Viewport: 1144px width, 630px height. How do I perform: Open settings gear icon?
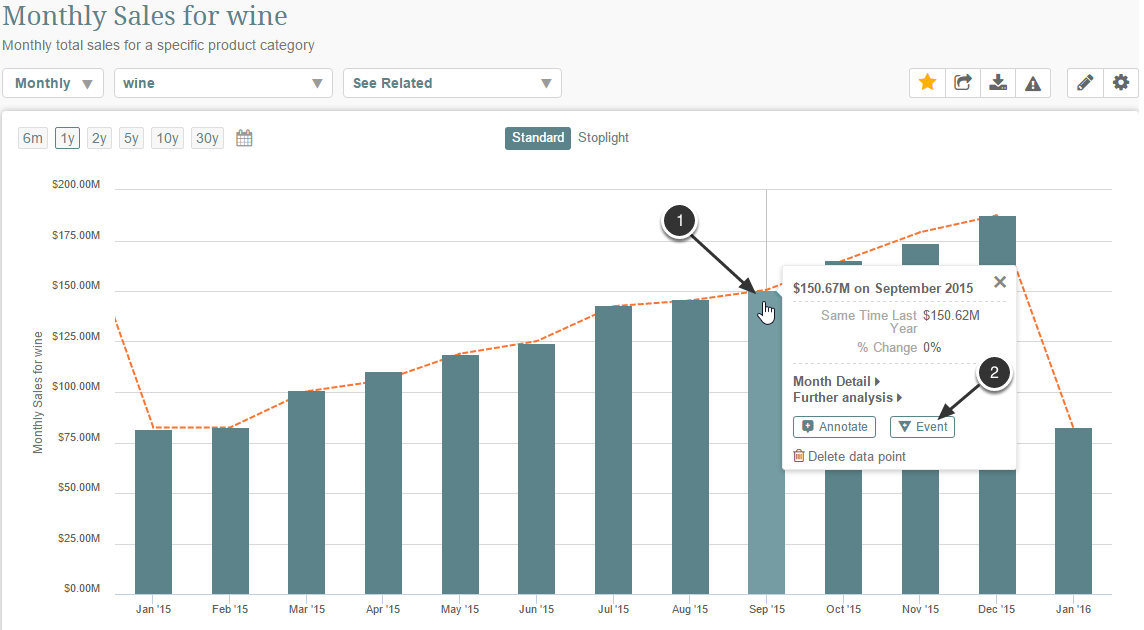click(1121, 83)
